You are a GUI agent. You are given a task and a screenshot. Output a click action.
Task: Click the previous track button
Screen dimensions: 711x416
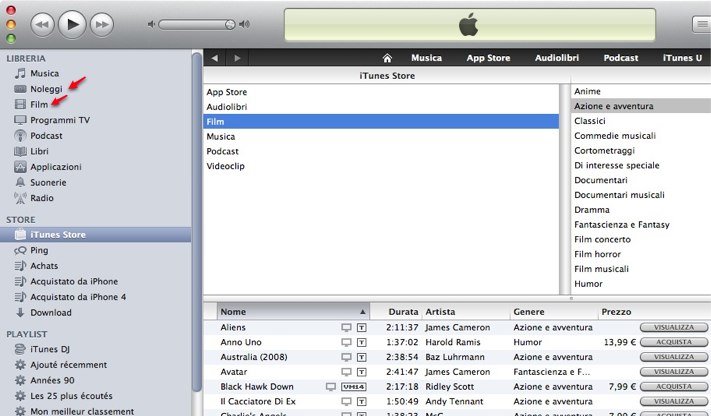pos(42,24)
